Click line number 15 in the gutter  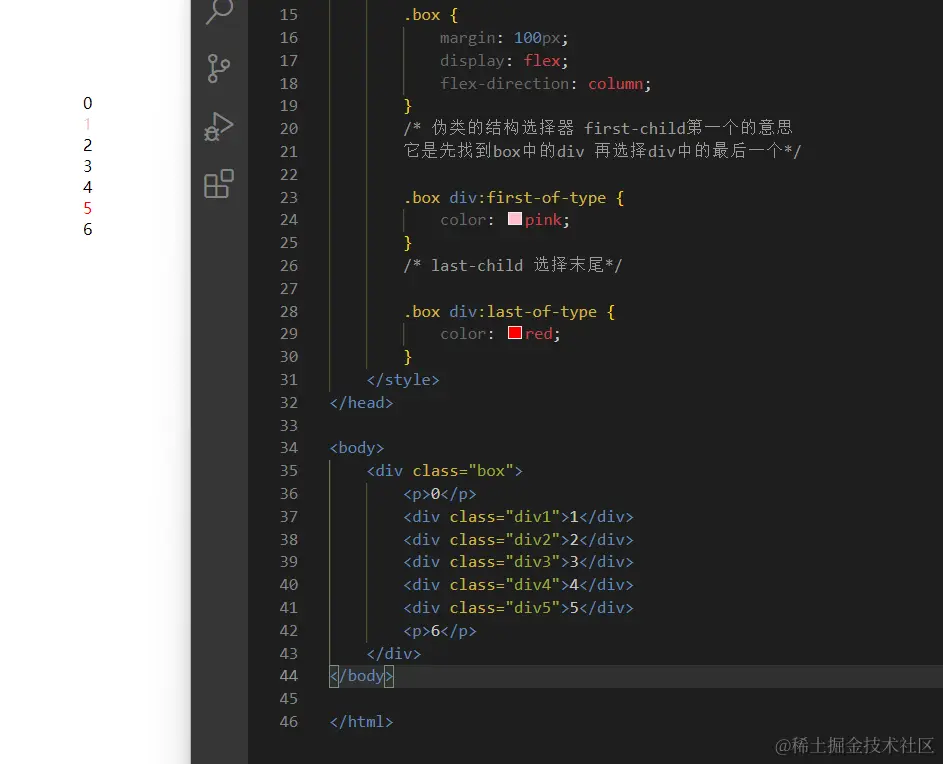click(289, 14)
